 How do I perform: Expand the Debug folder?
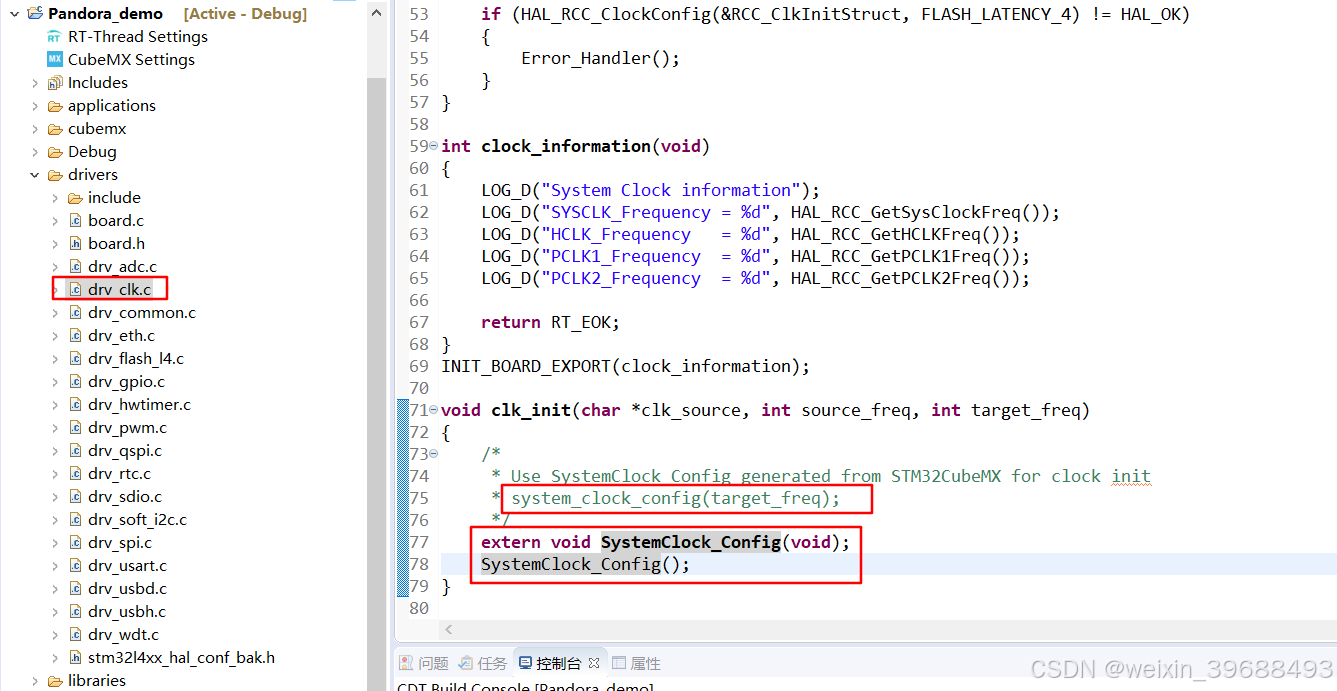tap(35, 152)
